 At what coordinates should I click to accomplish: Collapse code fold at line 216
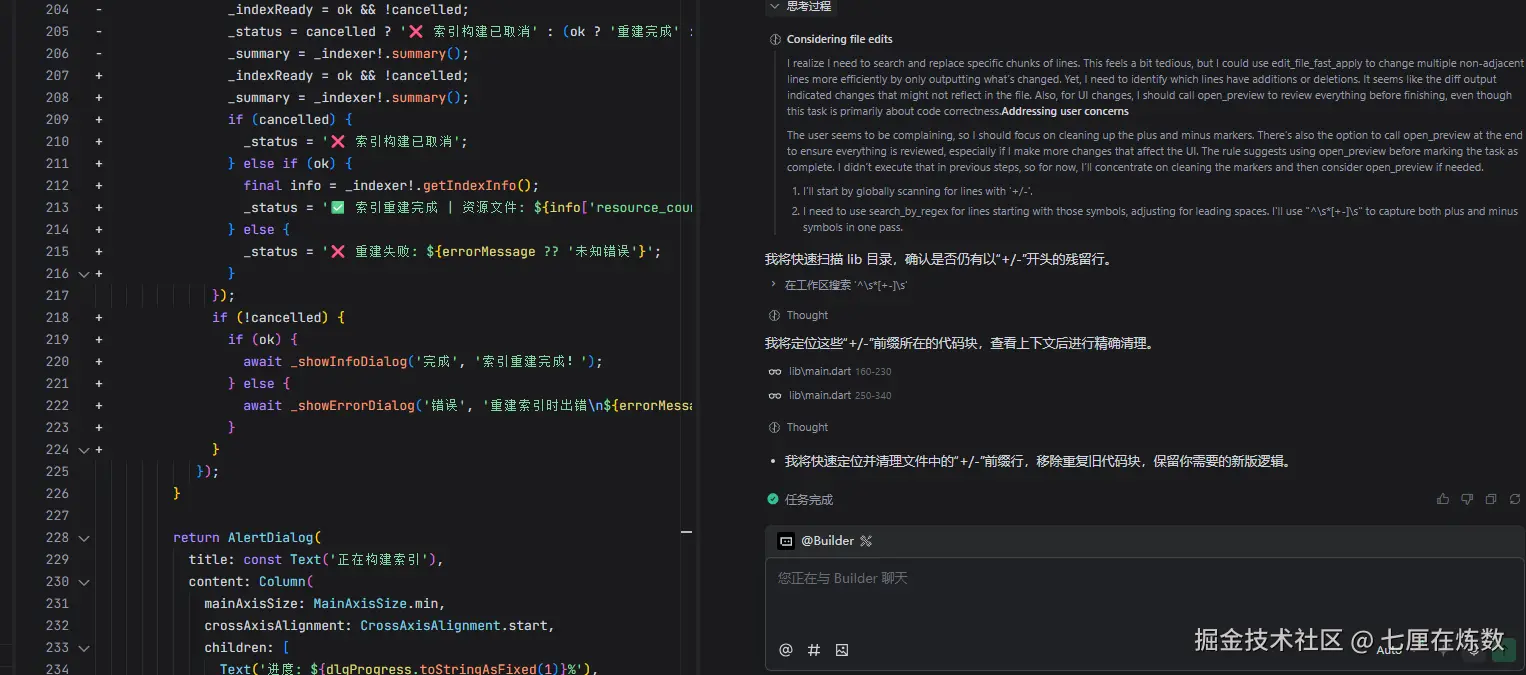(83, 273)
